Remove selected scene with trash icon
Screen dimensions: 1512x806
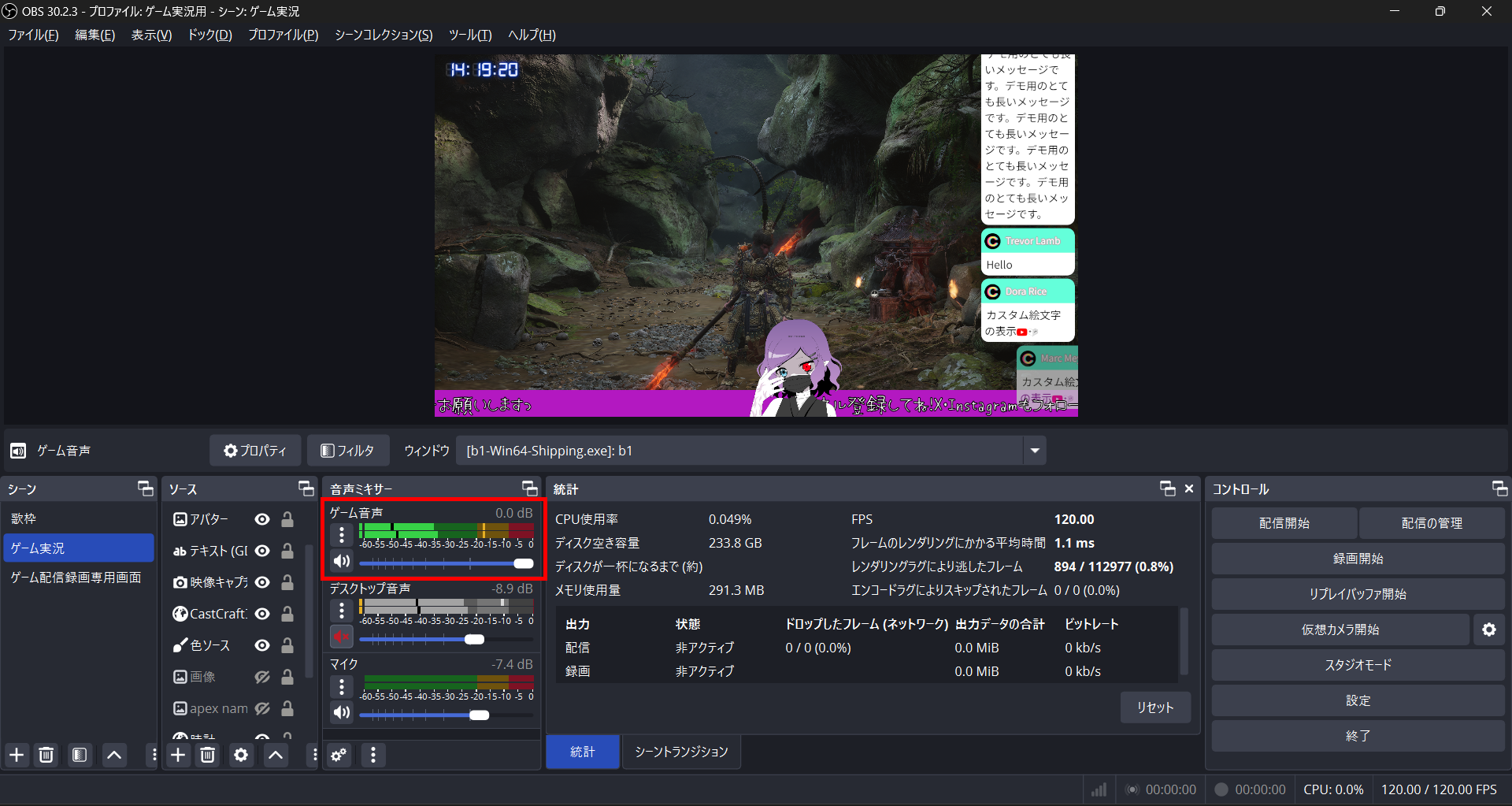(x=46, y=755)
